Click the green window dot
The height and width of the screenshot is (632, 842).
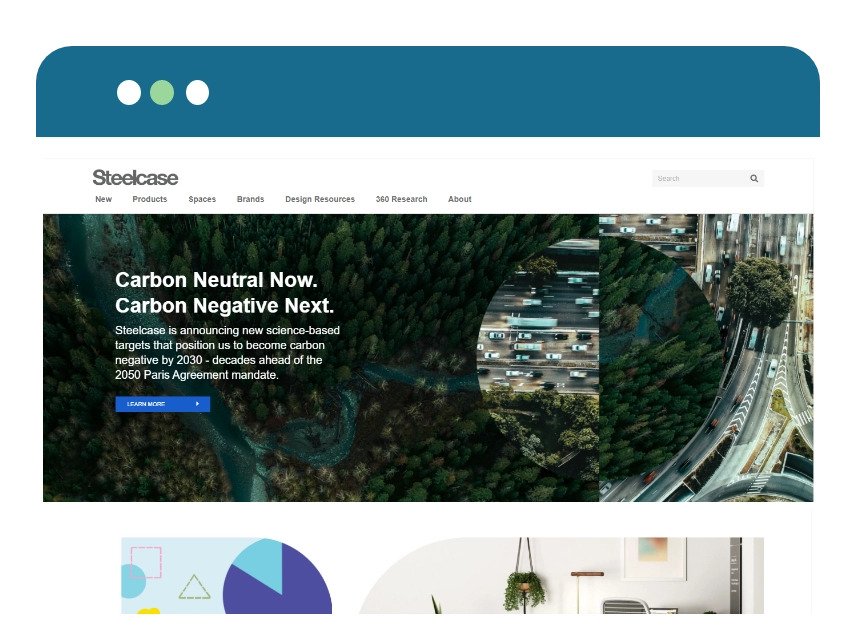click(162, 92)
